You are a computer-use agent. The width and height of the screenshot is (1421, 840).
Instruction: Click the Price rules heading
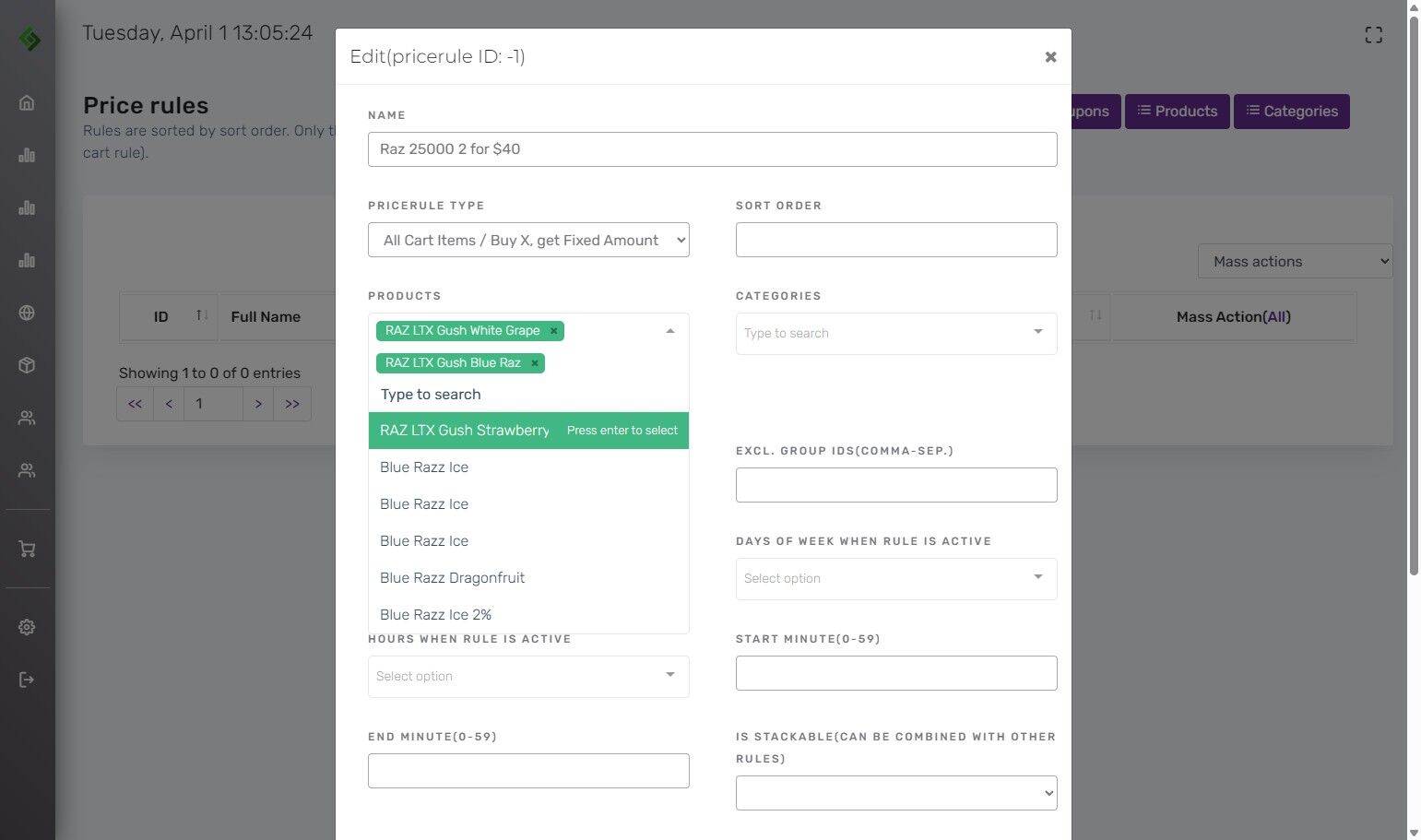point(146,105)
